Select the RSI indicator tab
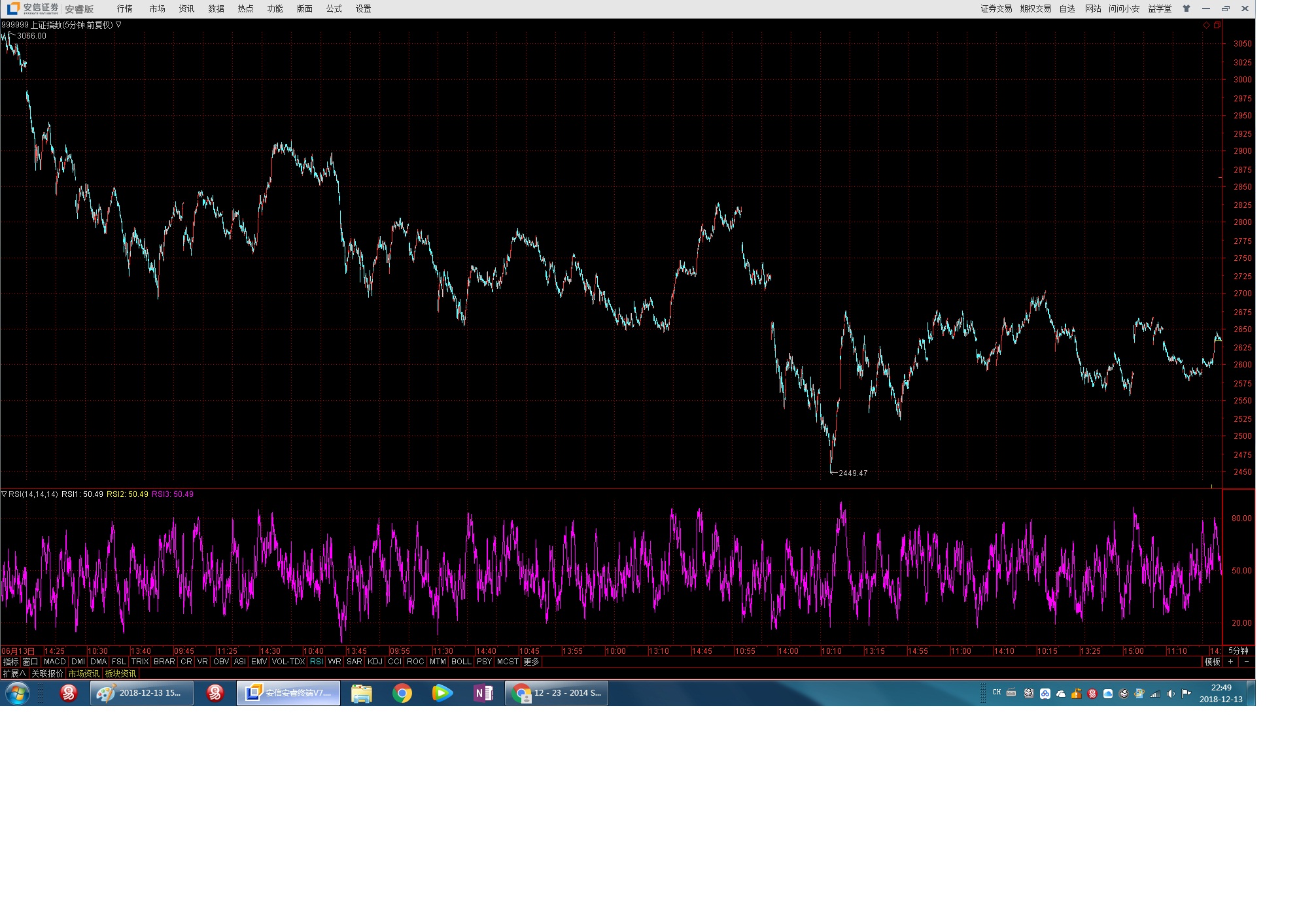 [317, 662]
